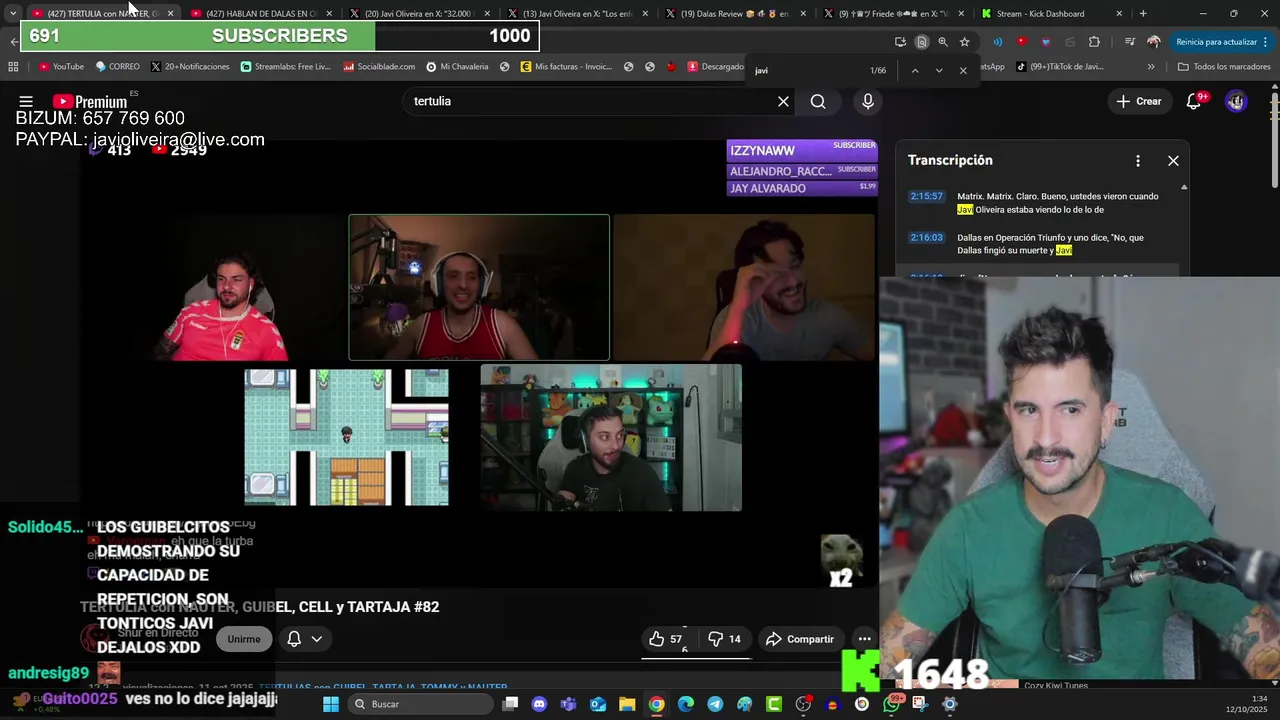Close the find-in-page bar
Viewport: 1280px width, 720px height.
pos(963,70)
